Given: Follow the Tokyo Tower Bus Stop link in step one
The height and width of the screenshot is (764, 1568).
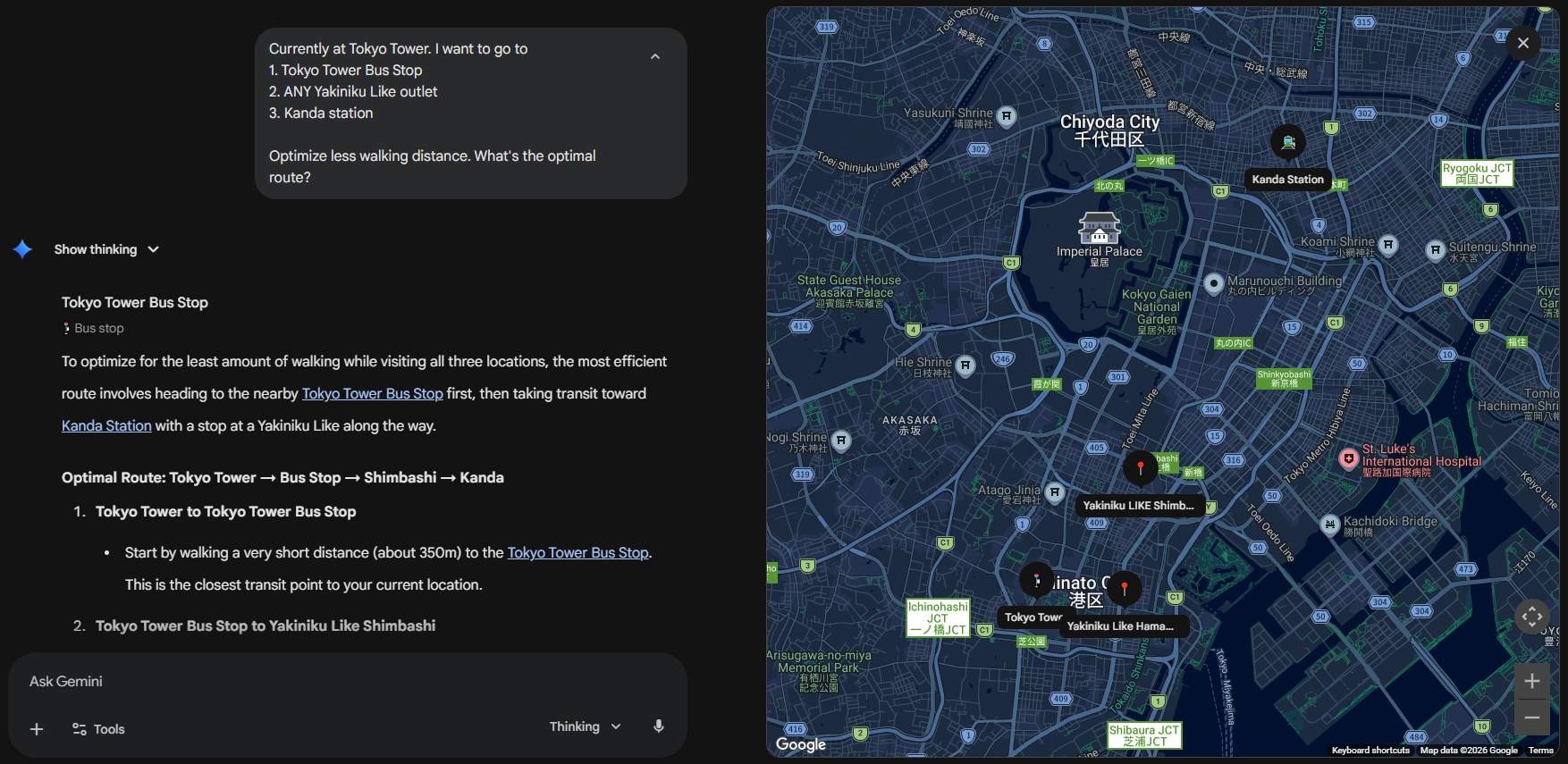Looking at the screenshot, I should pos(577,552).
